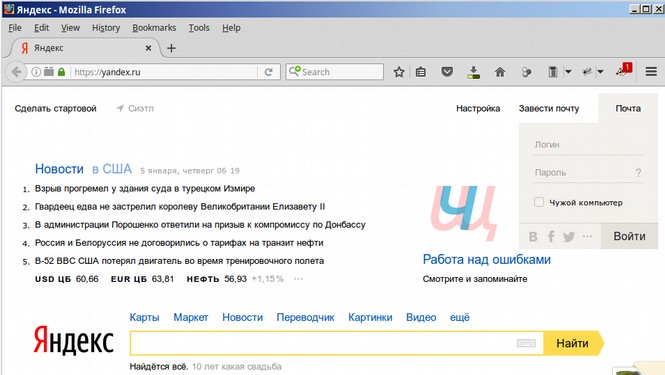Log in via VK icon
Image resolution: width=665 pixels, height=375 pixels.
(533, 236)
